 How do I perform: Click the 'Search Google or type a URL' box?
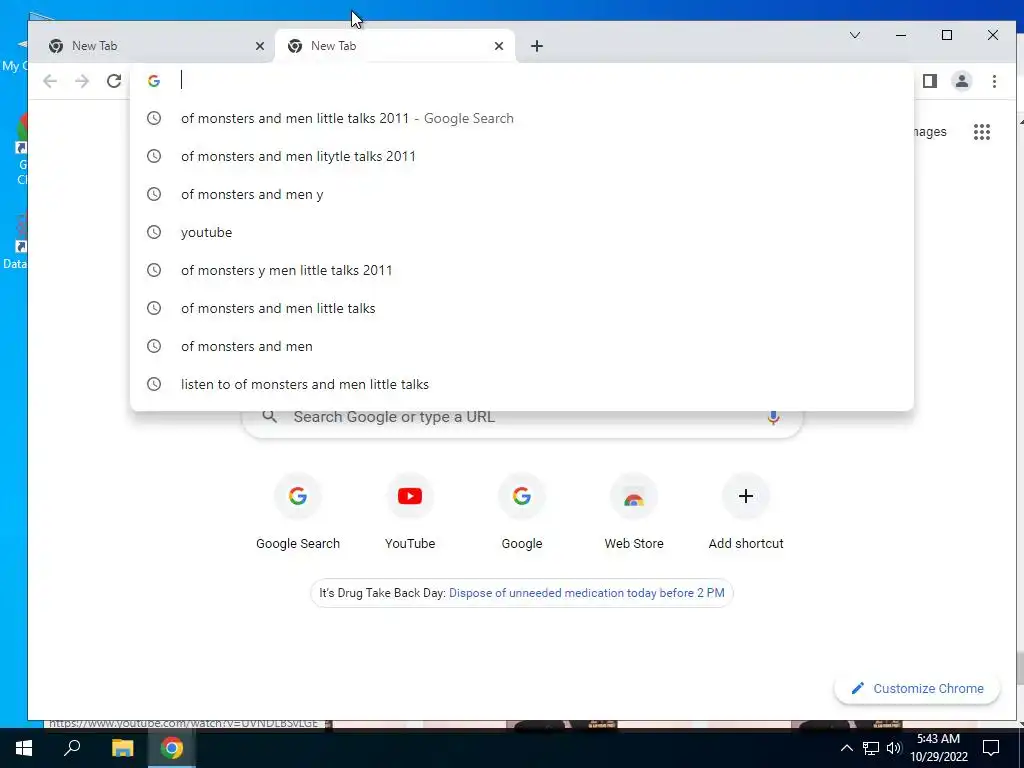tap(522, 423)
